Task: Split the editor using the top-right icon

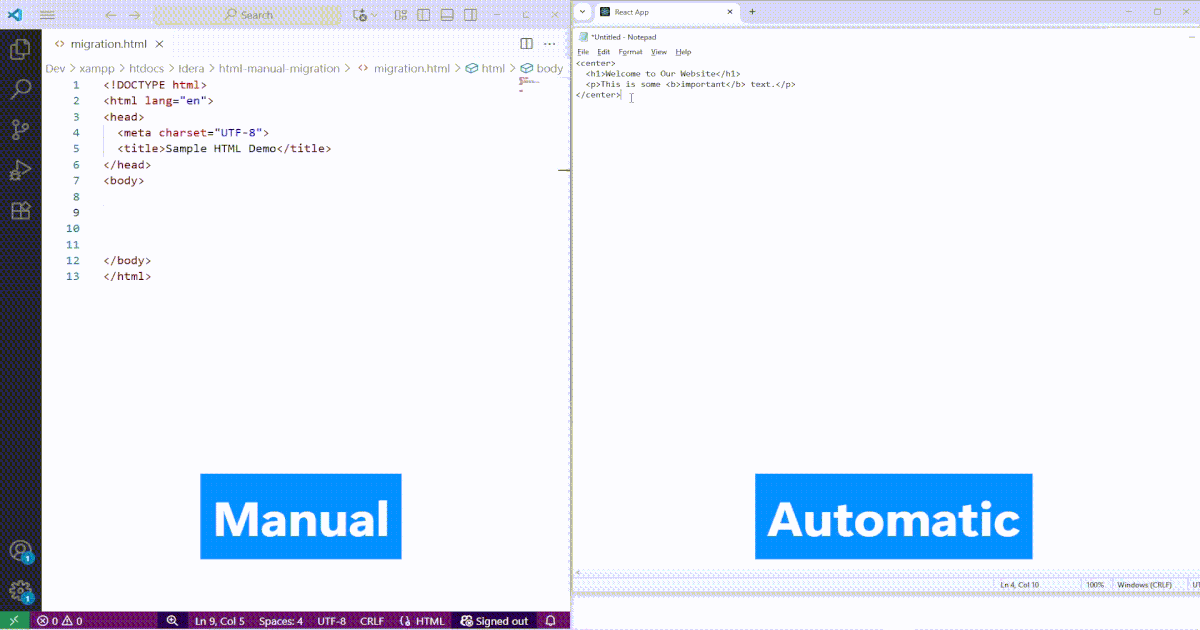Action: [x=527, y=43]
